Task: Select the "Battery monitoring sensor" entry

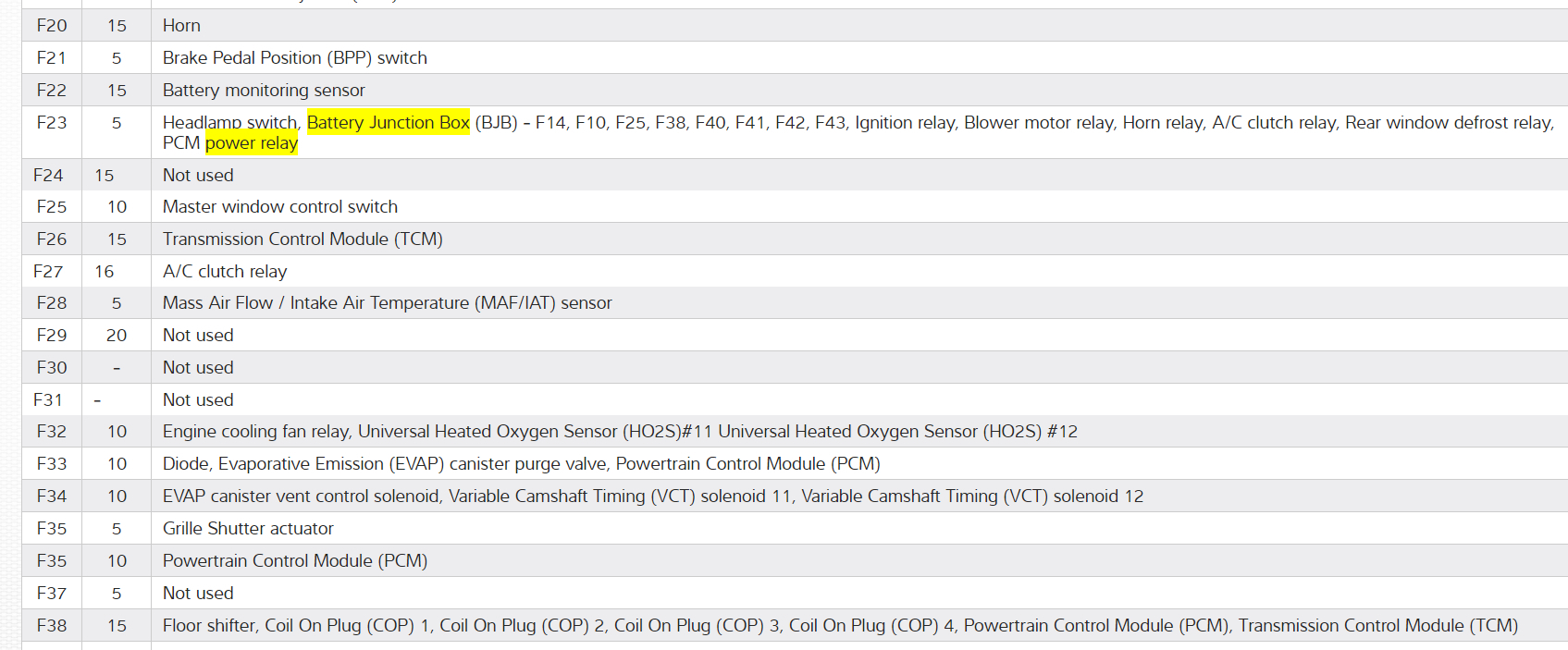Action: (x=264, y=91)
